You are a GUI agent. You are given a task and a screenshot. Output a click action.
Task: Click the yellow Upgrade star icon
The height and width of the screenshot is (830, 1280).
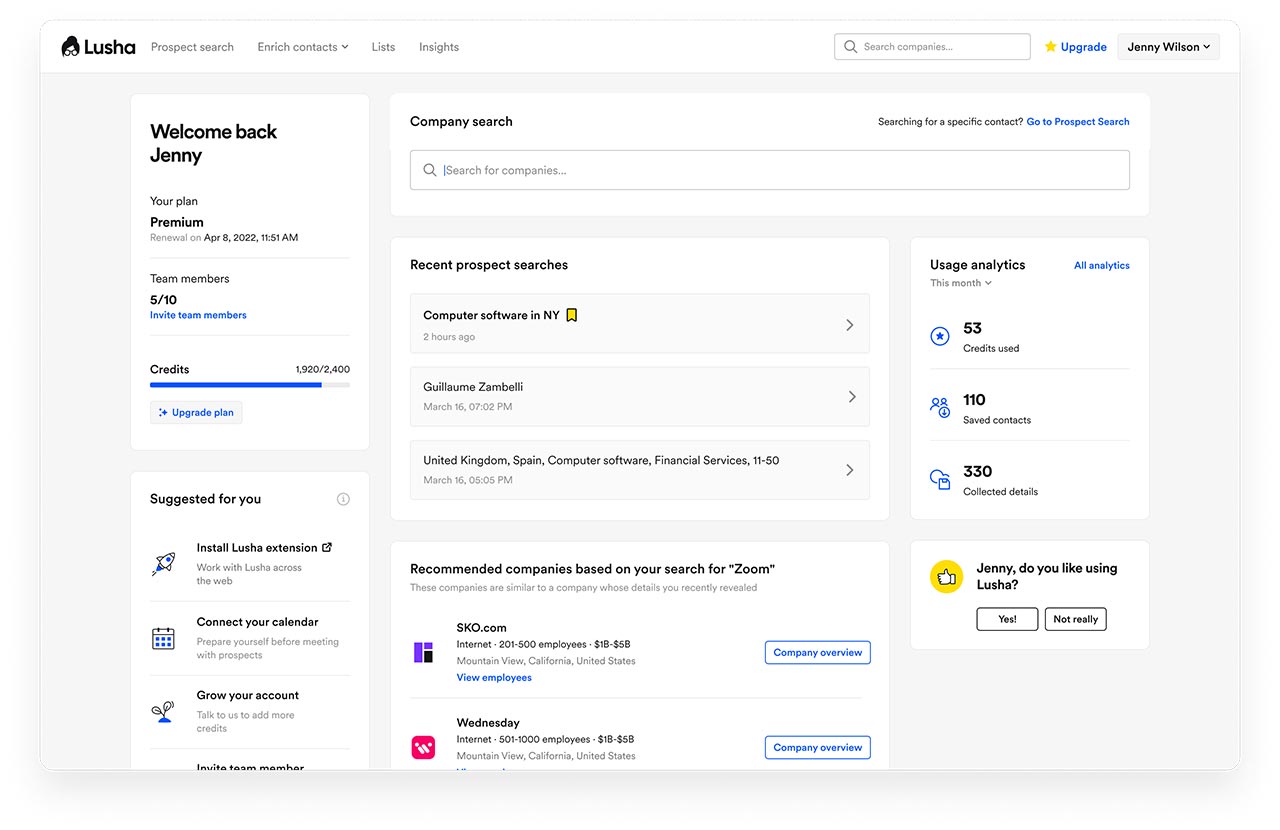pos(1050,47)
